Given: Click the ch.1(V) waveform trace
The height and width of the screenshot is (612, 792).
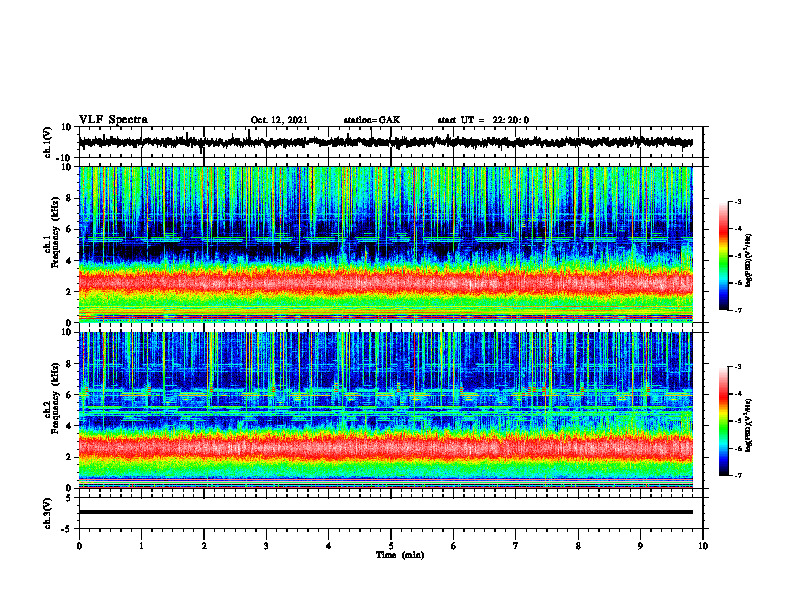Looking at the screenshot, I should coord(385,142).
